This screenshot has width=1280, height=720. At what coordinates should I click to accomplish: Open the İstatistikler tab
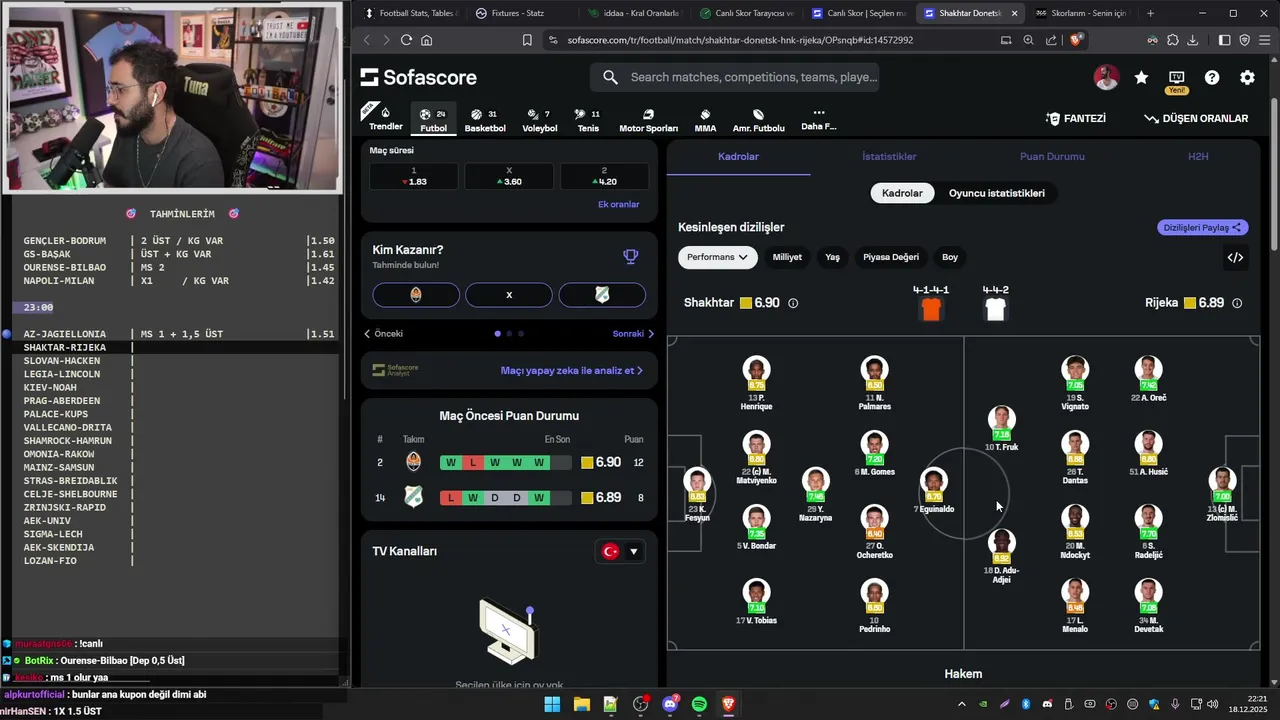889,157
